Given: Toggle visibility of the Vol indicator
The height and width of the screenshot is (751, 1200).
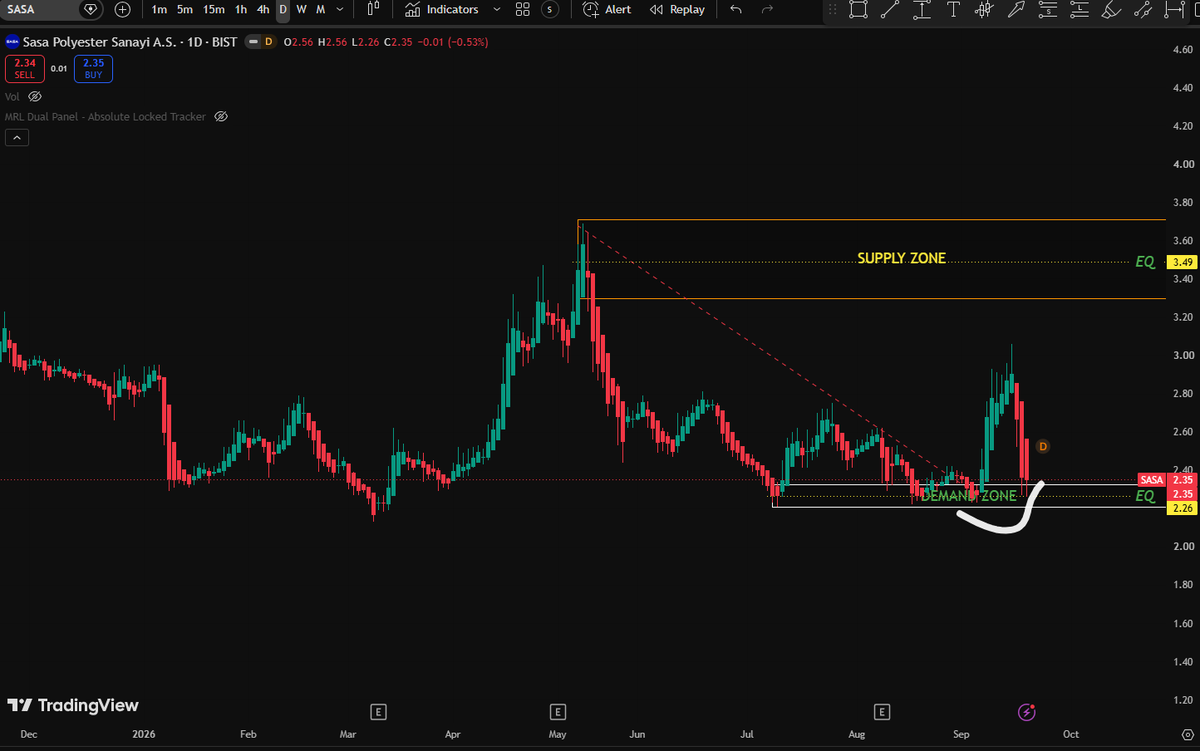Looking at the screenshot, I should pyautogui.click(x=35, y=97).
